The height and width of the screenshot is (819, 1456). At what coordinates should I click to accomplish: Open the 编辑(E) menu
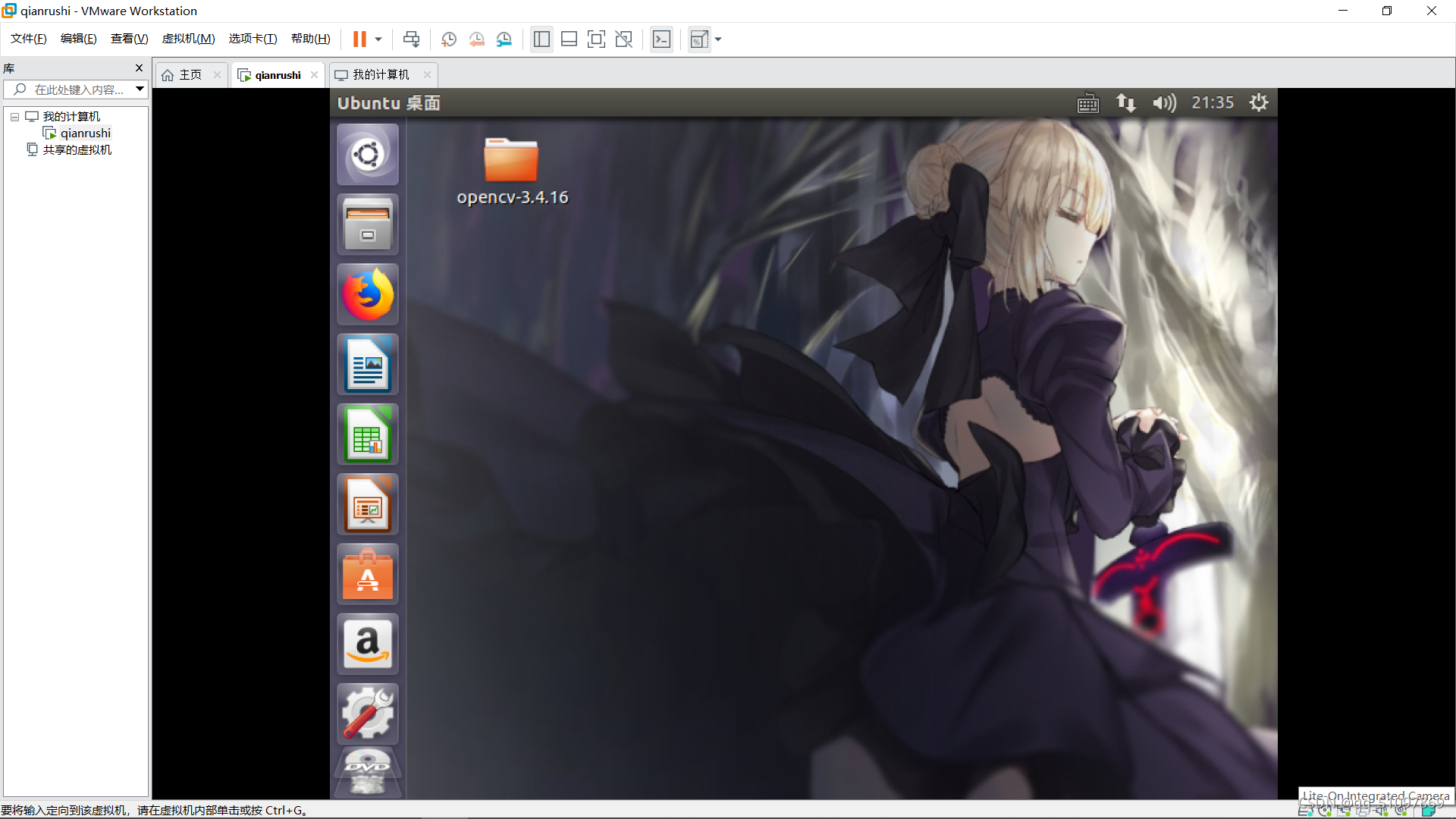pos(78,39)
